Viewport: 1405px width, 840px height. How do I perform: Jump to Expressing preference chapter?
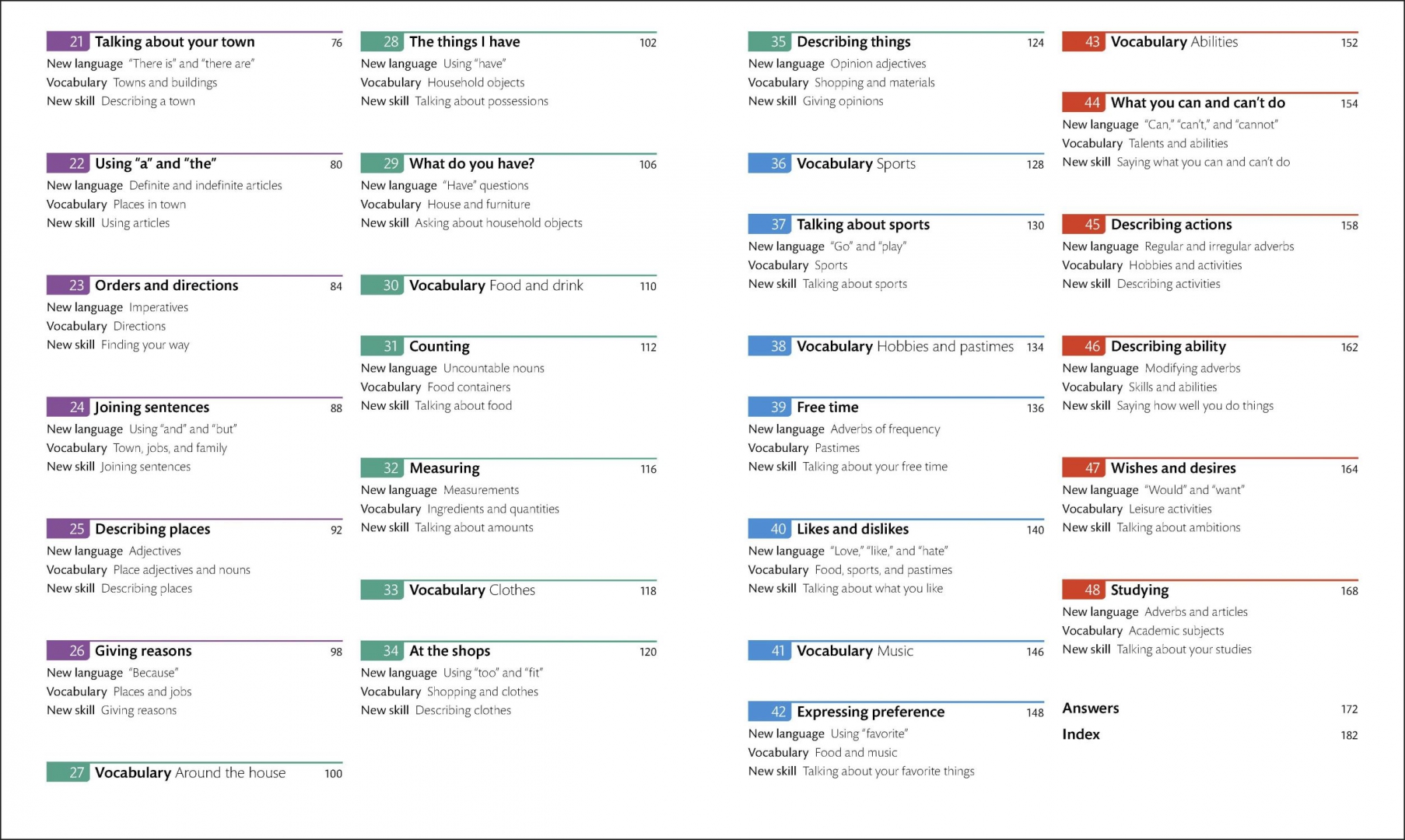click(x=871, y=712)
